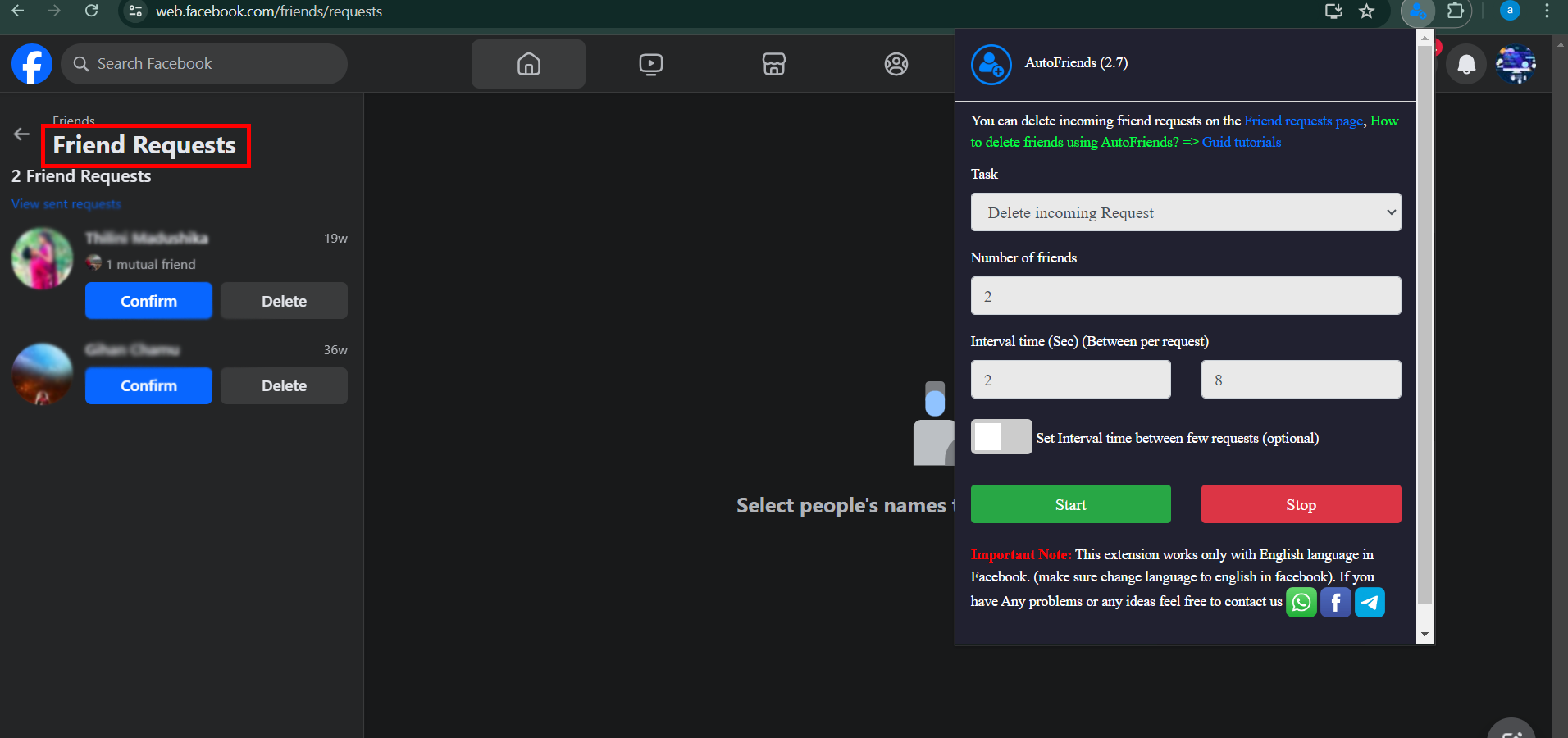
Task: Click the Facebook logo icon
Action: [x=32, y=64]
